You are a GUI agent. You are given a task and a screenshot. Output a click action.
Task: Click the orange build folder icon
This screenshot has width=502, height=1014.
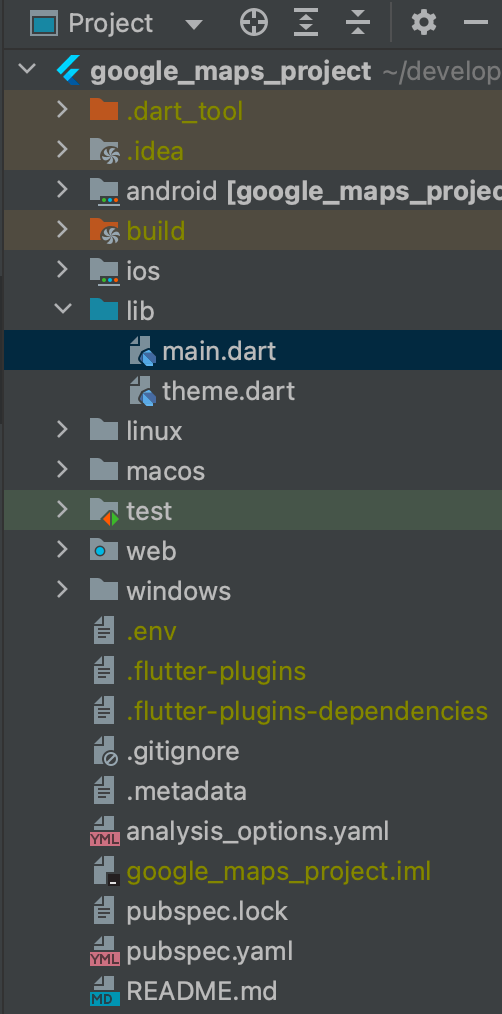[x=104, y=231]
